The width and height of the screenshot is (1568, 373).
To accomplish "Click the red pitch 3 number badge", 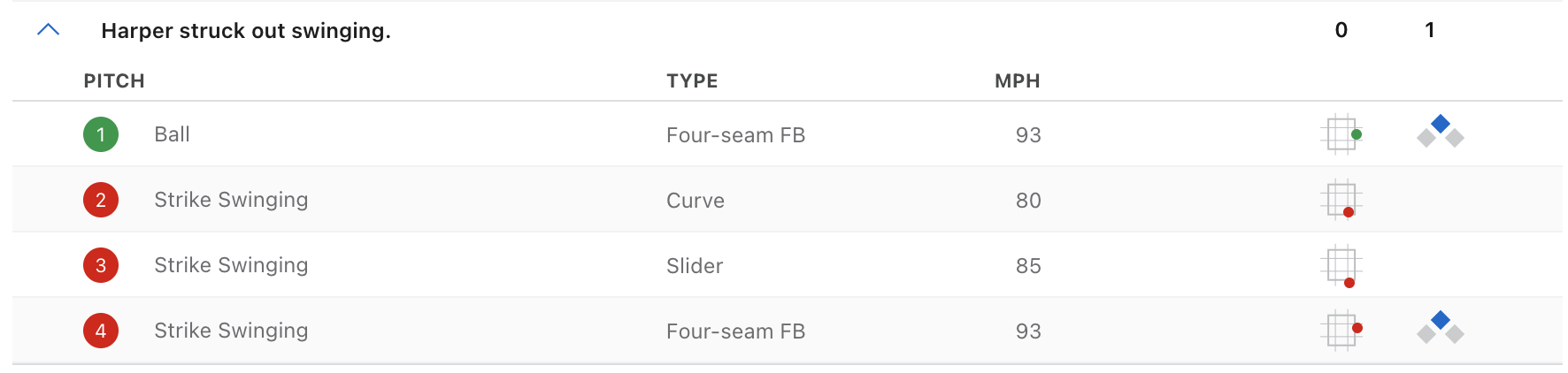I will point(101,265).
